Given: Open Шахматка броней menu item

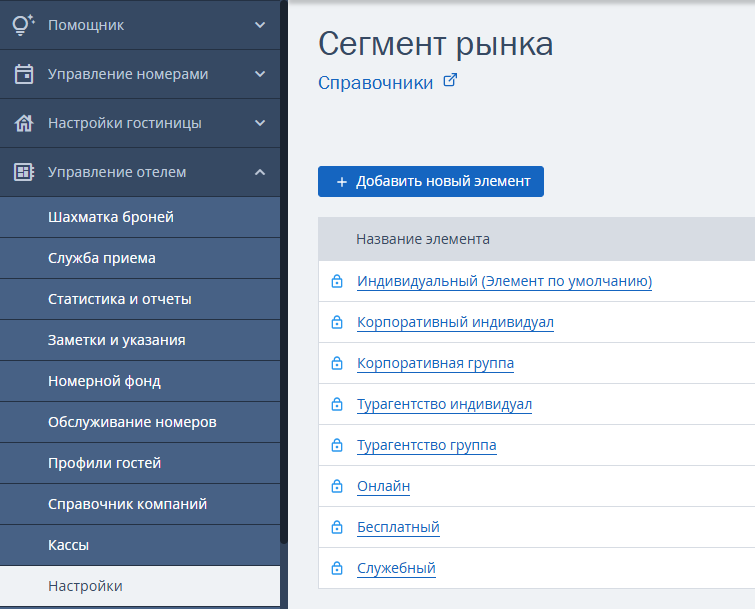Looking at the screenshot, I should [x=111, y=217].
